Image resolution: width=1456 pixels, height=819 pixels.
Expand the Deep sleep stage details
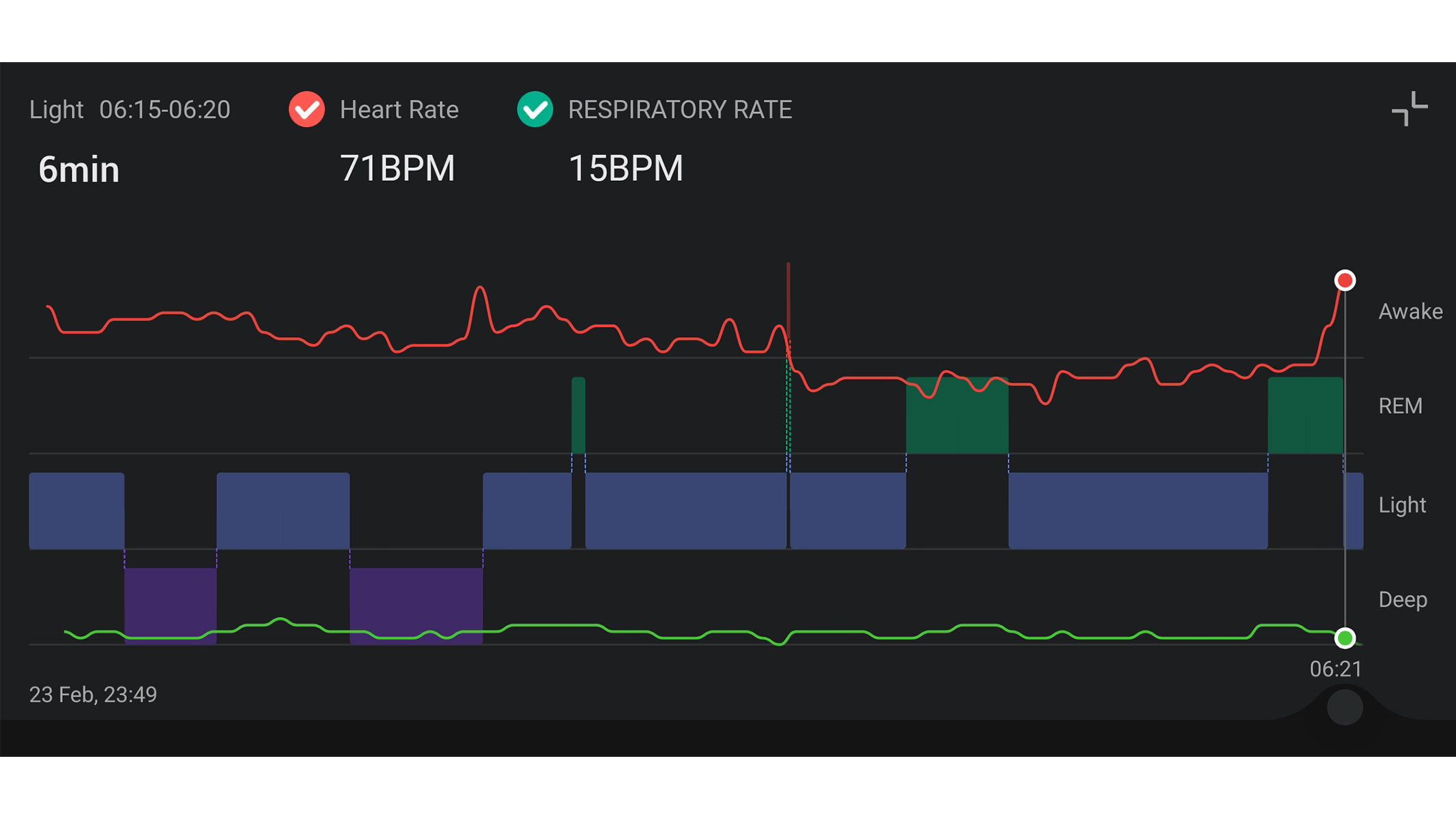(1401, 600)
